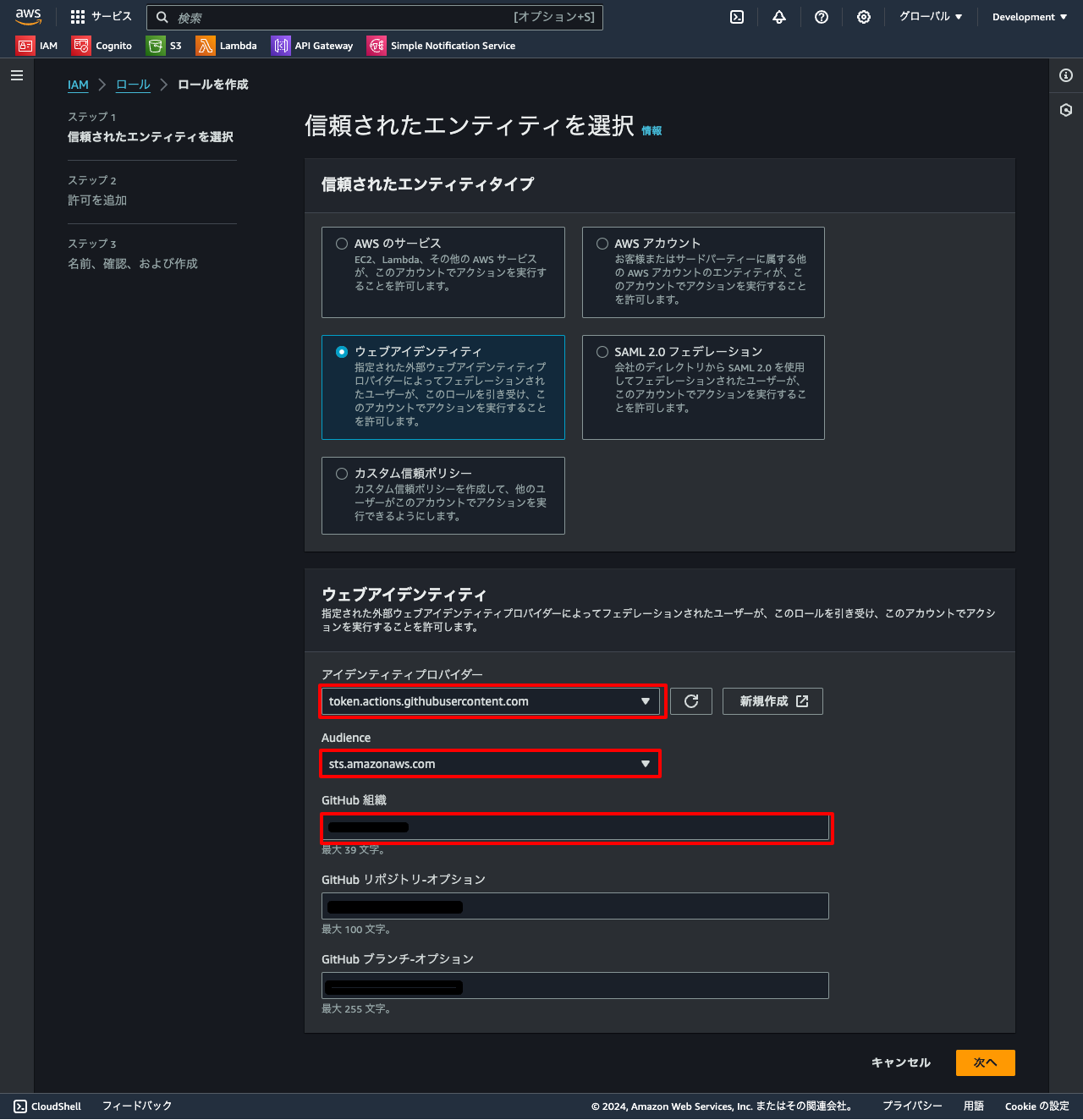
Task: Open the Development account menu
Action: click(x=1029, y=17)
